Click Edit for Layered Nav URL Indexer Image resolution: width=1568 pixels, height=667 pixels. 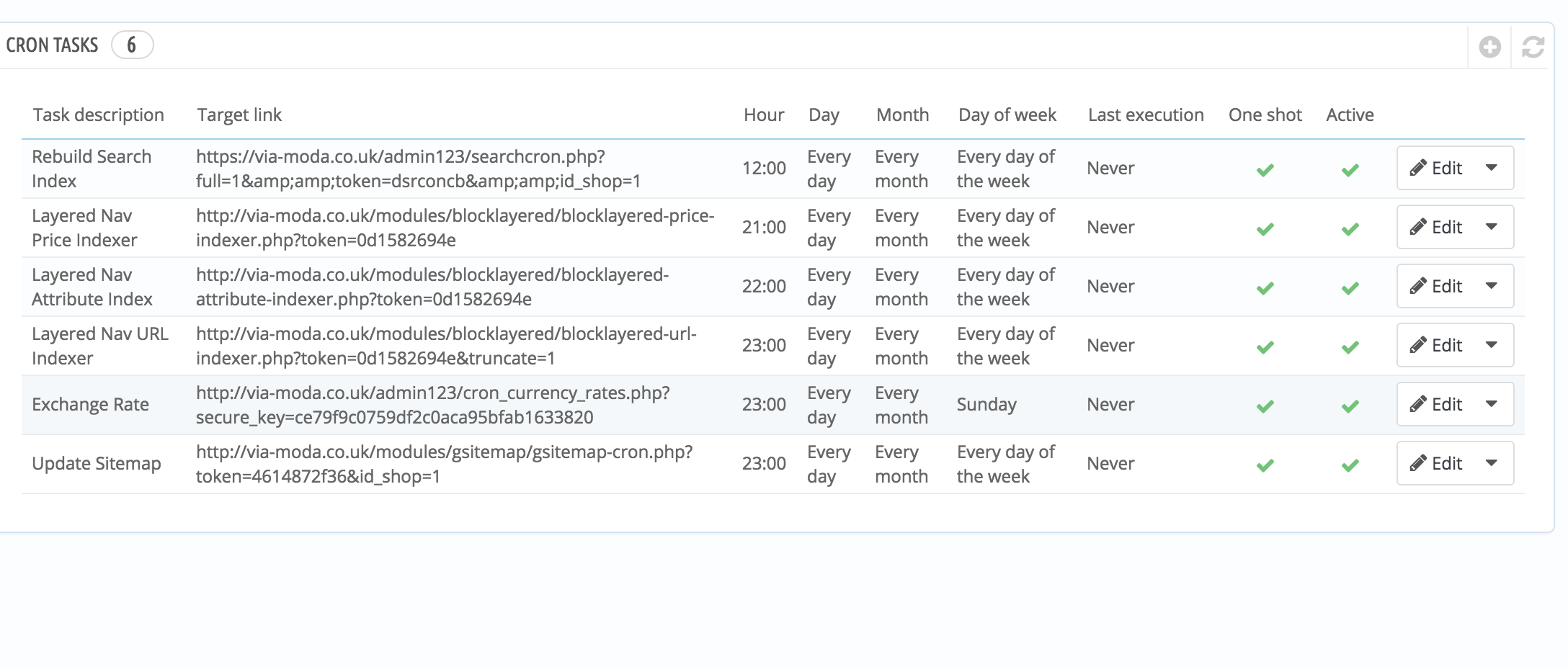point(1437,345)
